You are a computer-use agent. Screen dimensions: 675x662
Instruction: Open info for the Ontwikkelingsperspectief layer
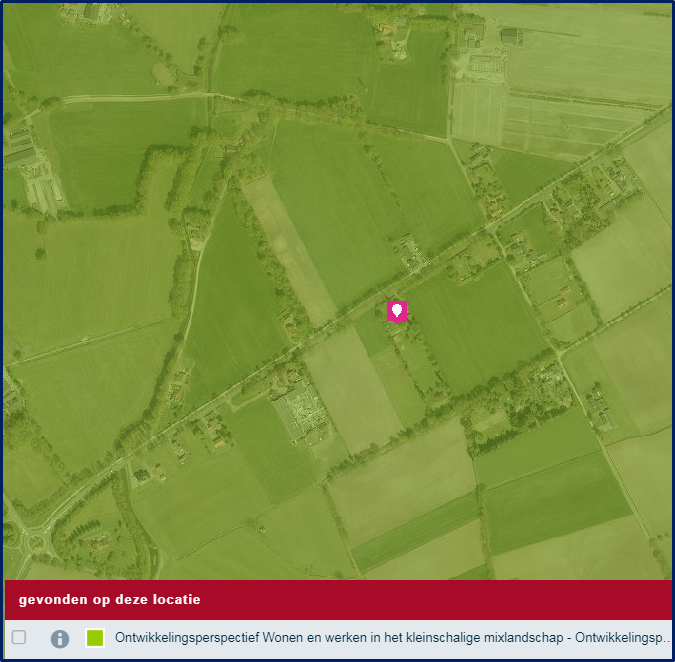pyautogui.click(x=60, y=638)
